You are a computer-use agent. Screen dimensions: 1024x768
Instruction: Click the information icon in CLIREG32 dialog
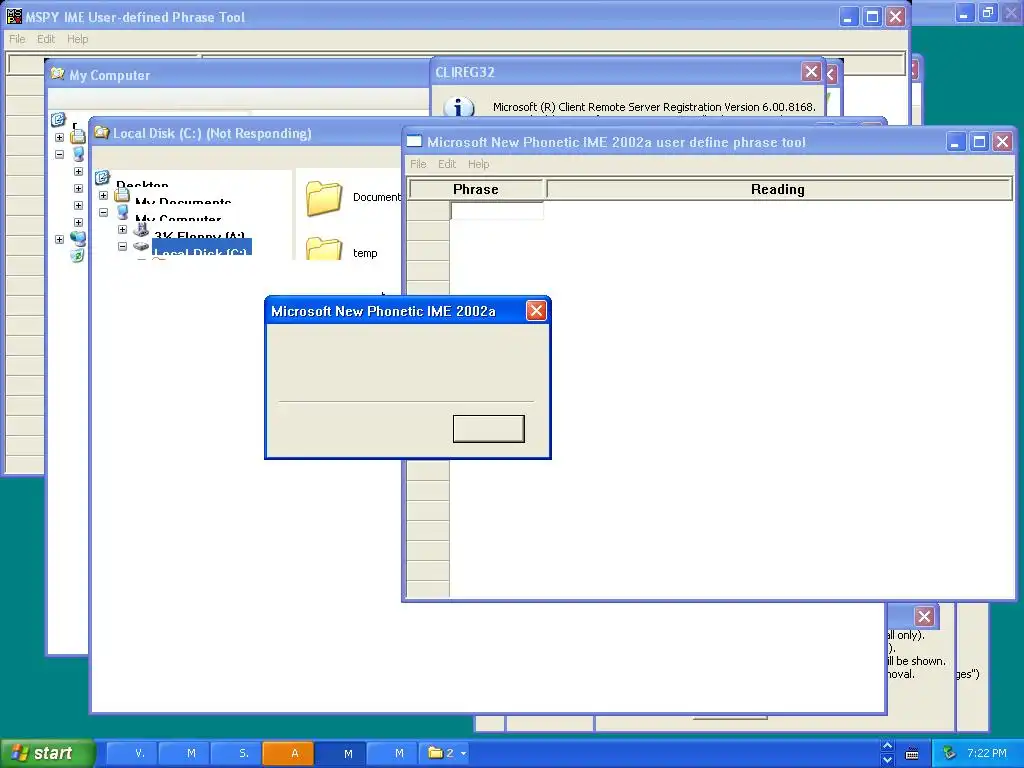click(x=459, y=107)
